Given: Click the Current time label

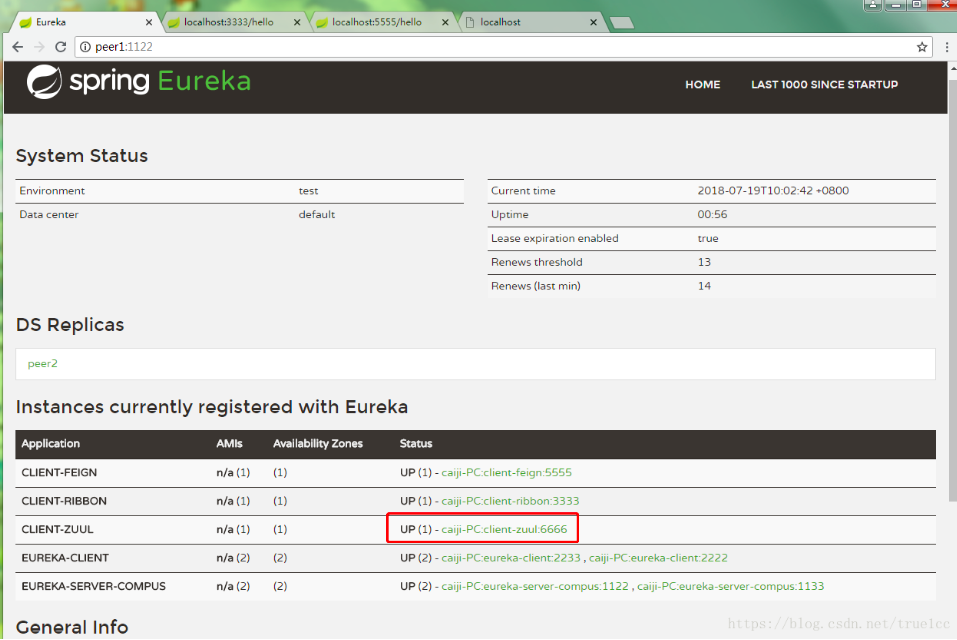Looking at the screenshot, I should [x=523, y=190].
